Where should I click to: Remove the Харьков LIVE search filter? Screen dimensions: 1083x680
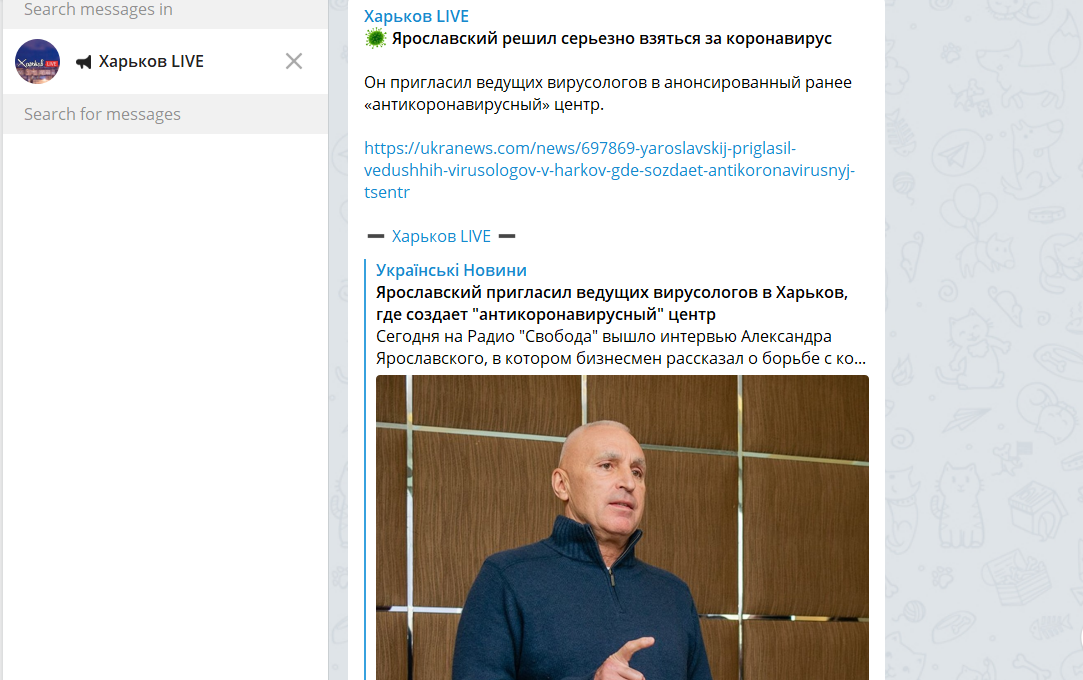click(294, 61)
